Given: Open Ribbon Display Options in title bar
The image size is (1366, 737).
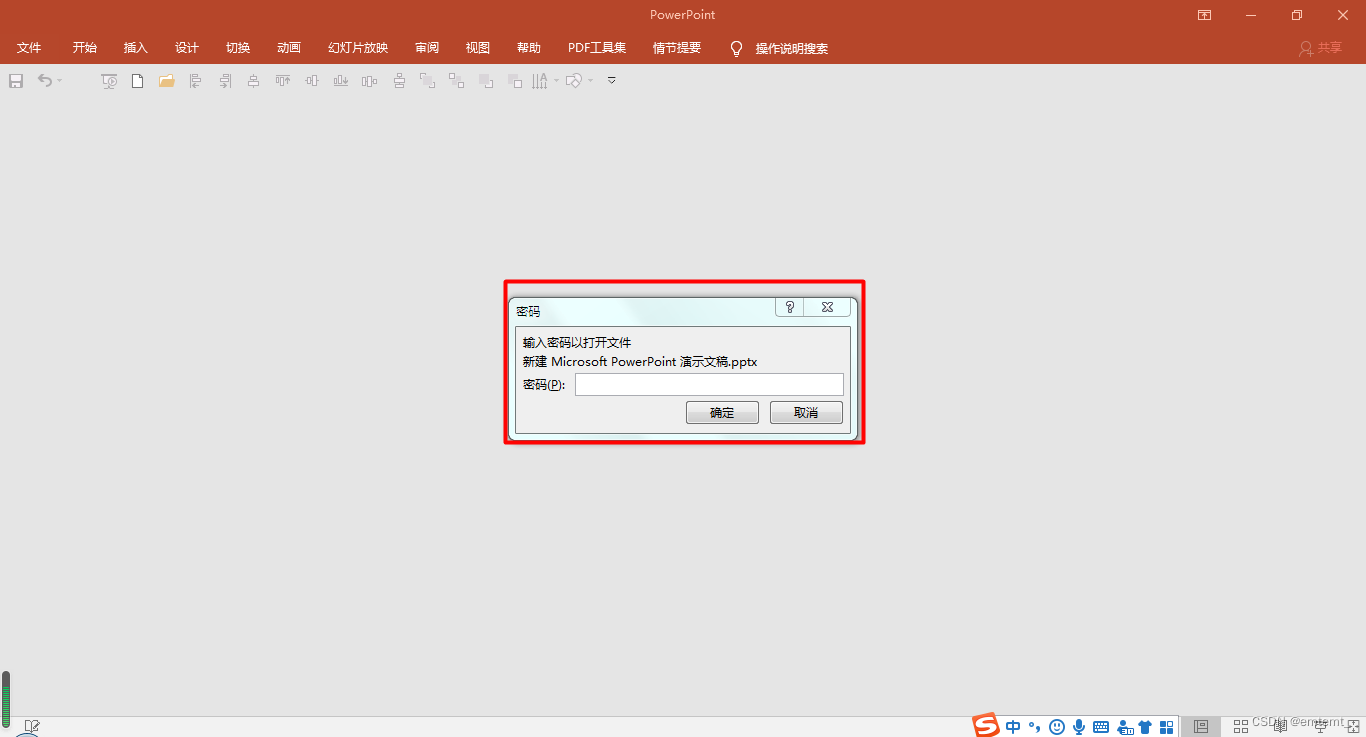Looking at the screenshot, I should (x=1205, y=15).
